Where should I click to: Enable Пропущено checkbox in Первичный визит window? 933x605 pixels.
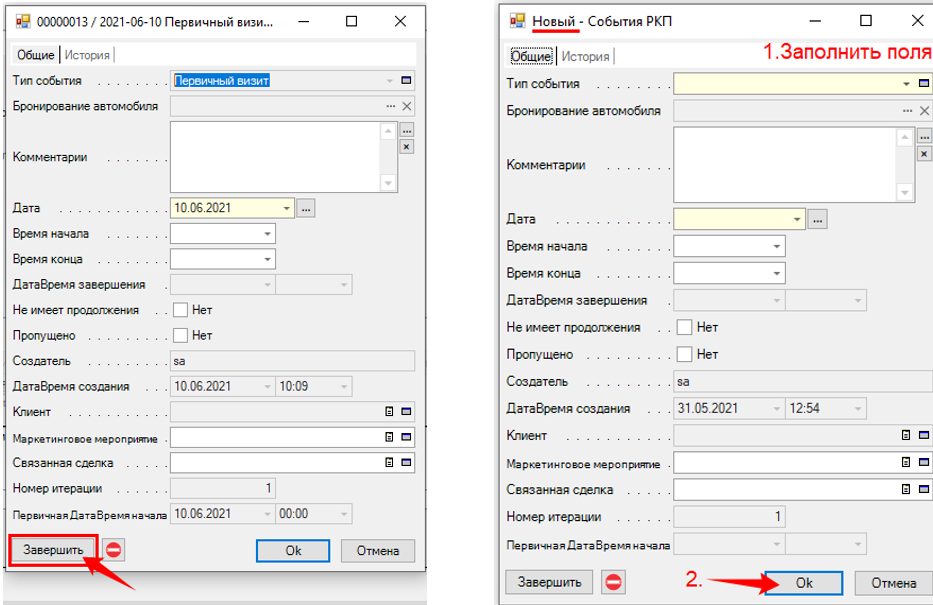[x=181, y=335]
